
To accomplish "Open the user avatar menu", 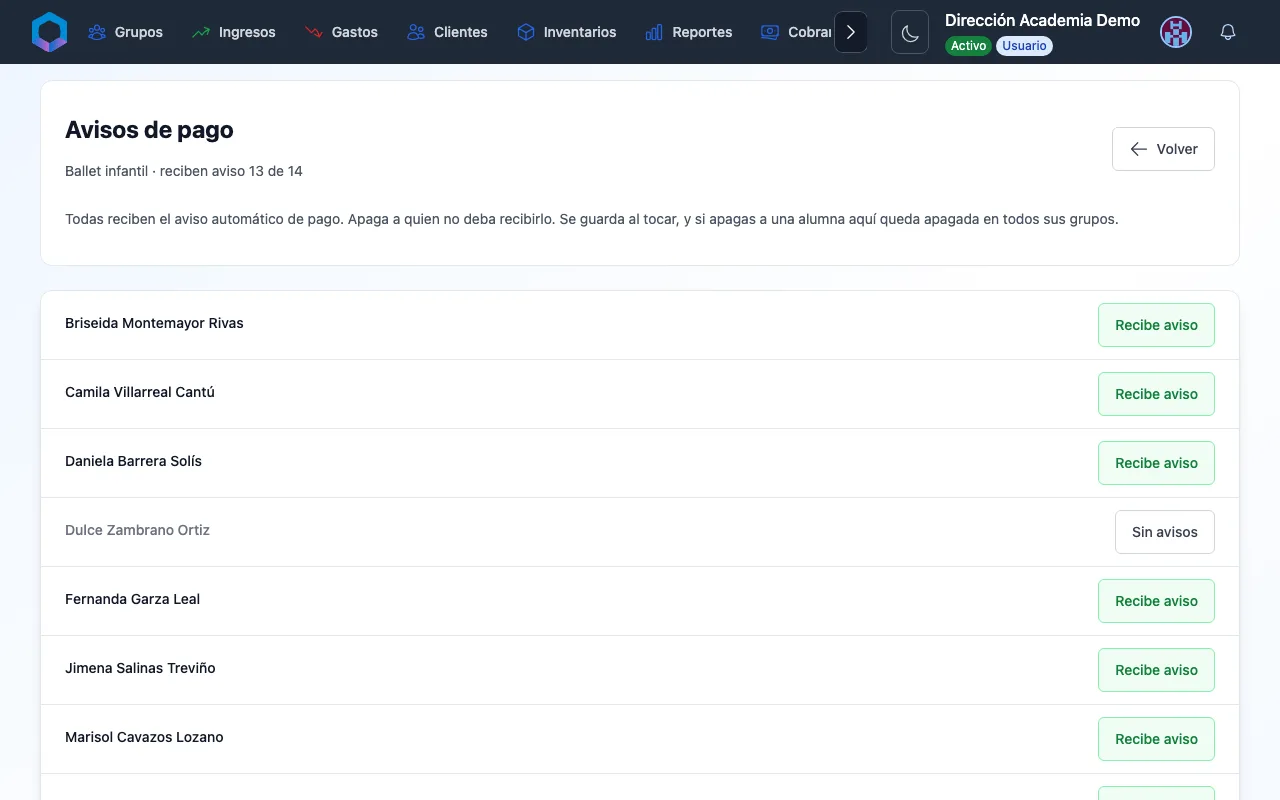I will 1176,32.
